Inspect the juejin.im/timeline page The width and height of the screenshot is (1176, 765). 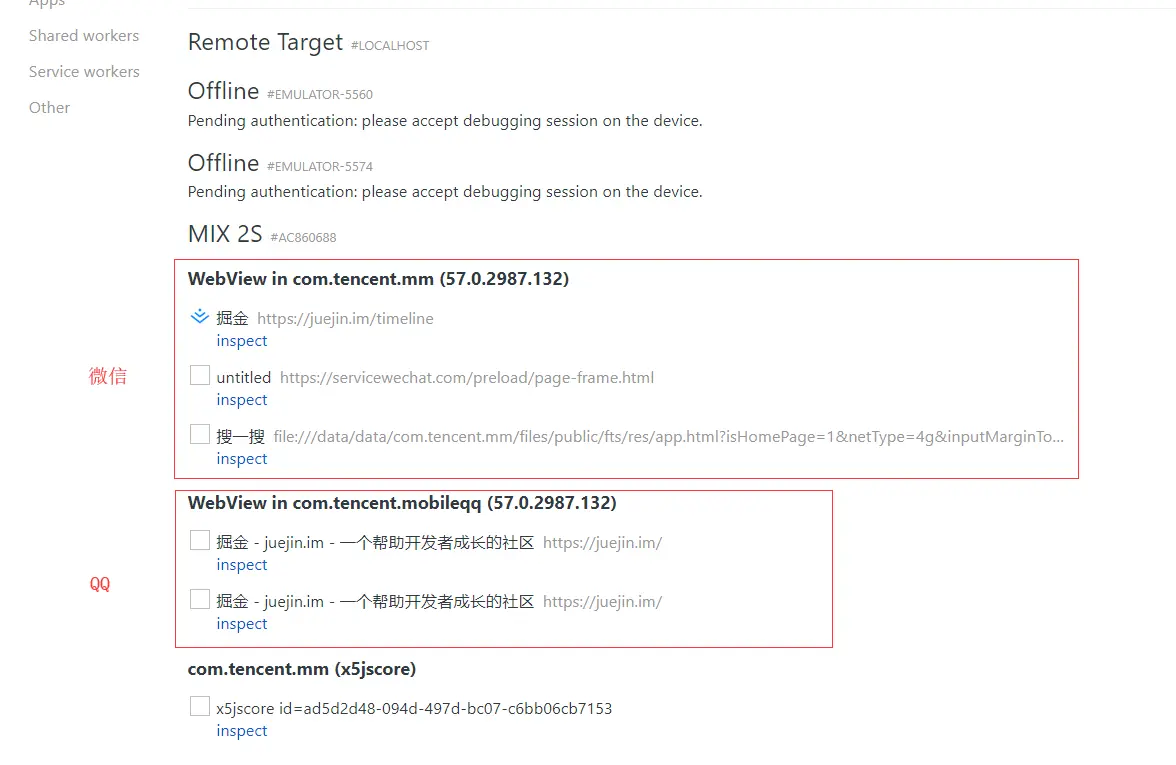[x=242, y=340]
